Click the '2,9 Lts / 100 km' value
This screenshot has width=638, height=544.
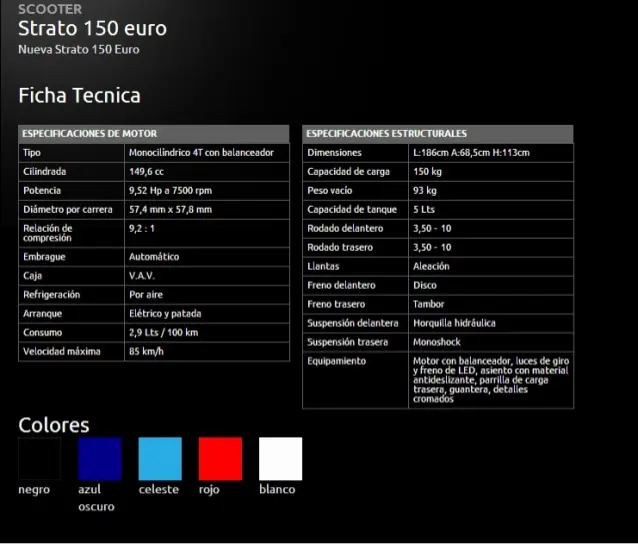pos(164,332)
